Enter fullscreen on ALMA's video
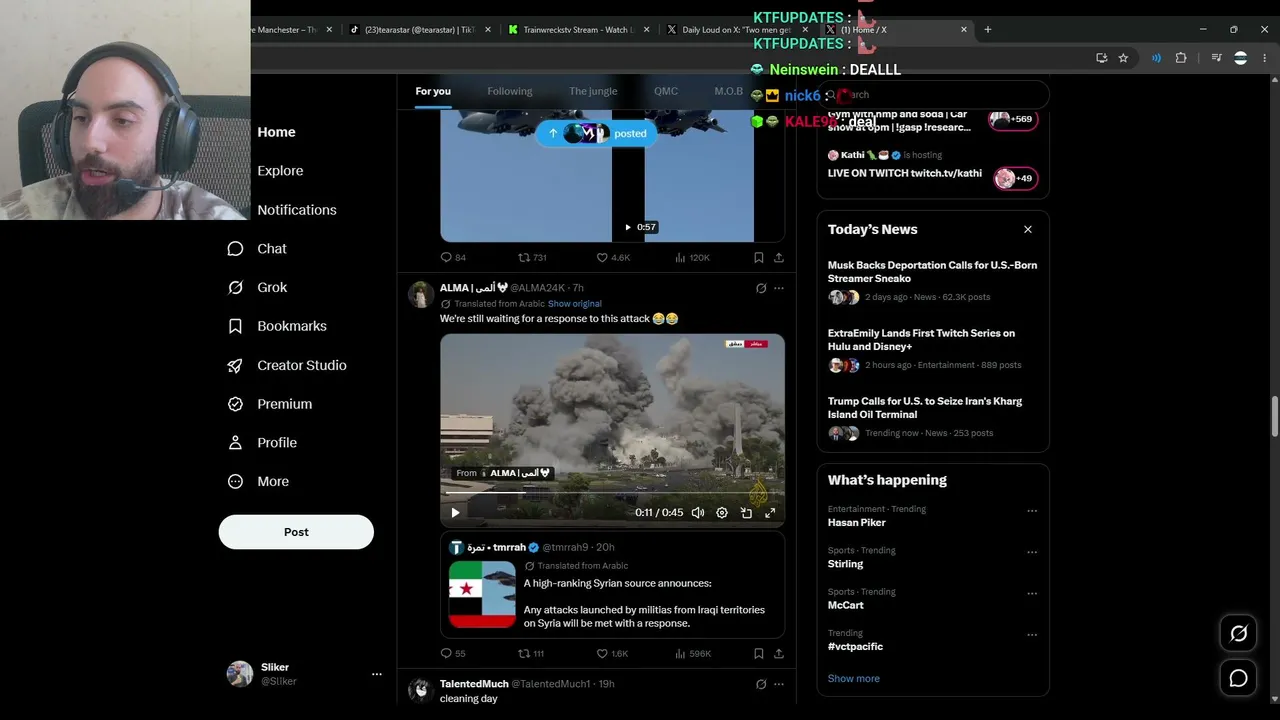1280x720 pixels. 770,513
